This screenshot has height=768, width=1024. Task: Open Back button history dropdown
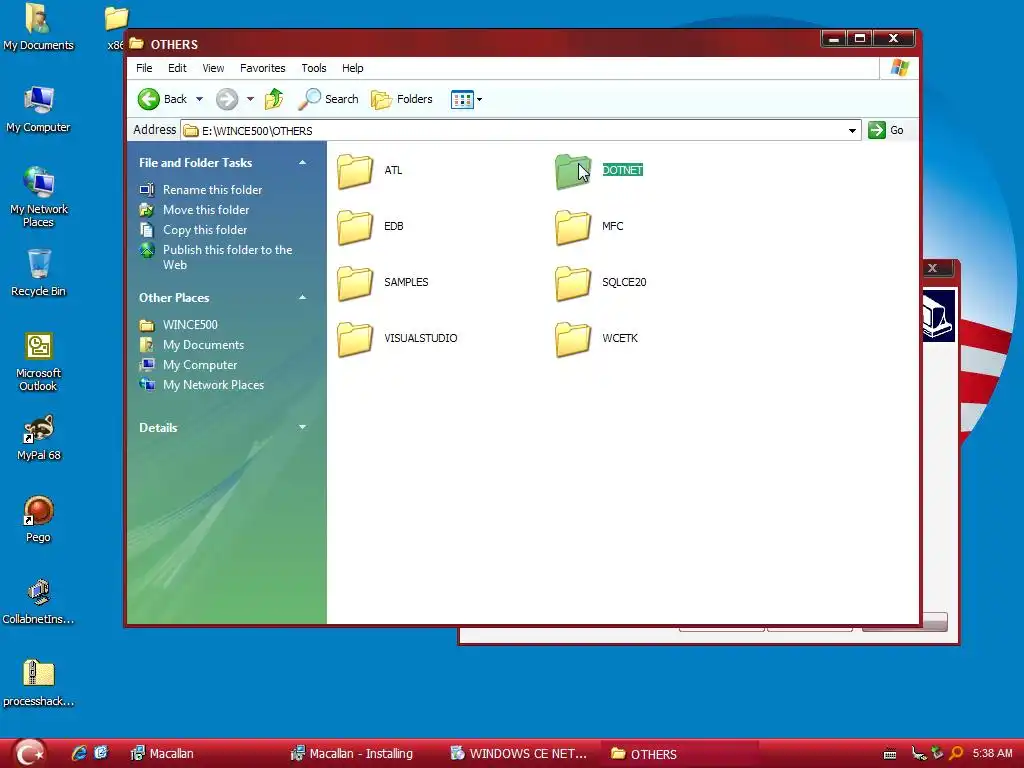tap(199, 99)
